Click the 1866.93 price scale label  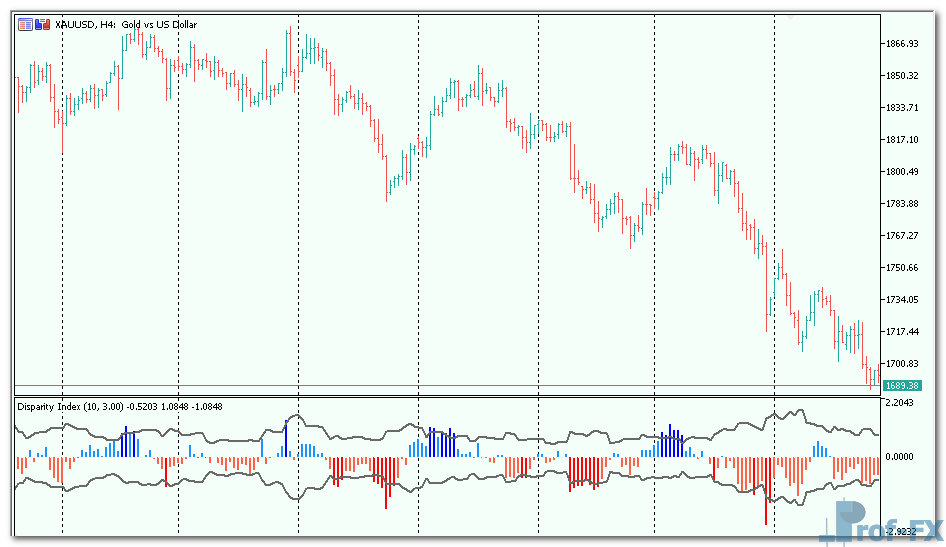(x=901, y=44)
